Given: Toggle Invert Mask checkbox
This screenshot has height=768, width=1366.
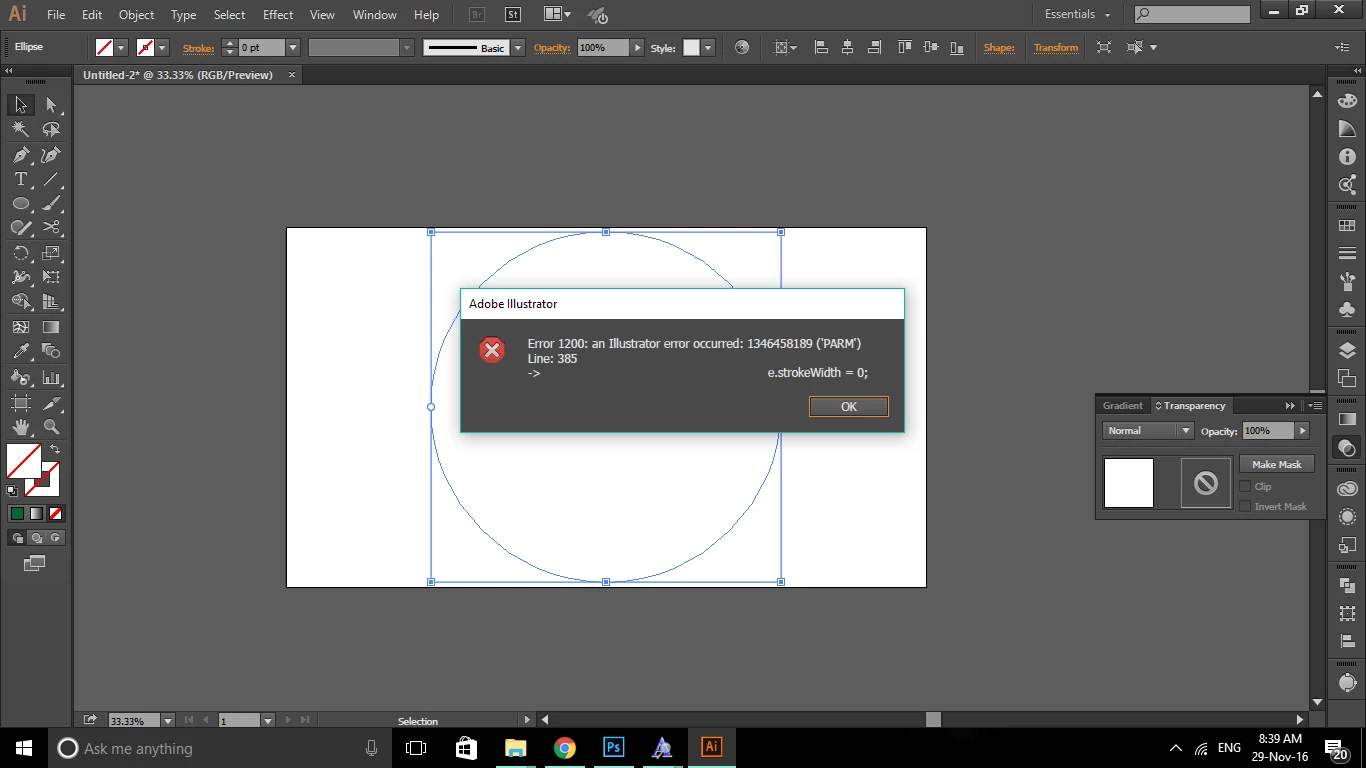Looking at the screenshot, I should point(1245,506).
